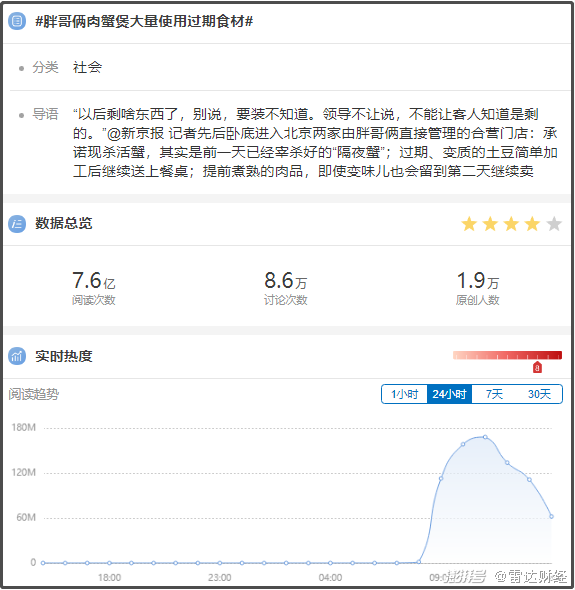Click the 7.6亿 阅读次数 statistic

tap(94, 288)
